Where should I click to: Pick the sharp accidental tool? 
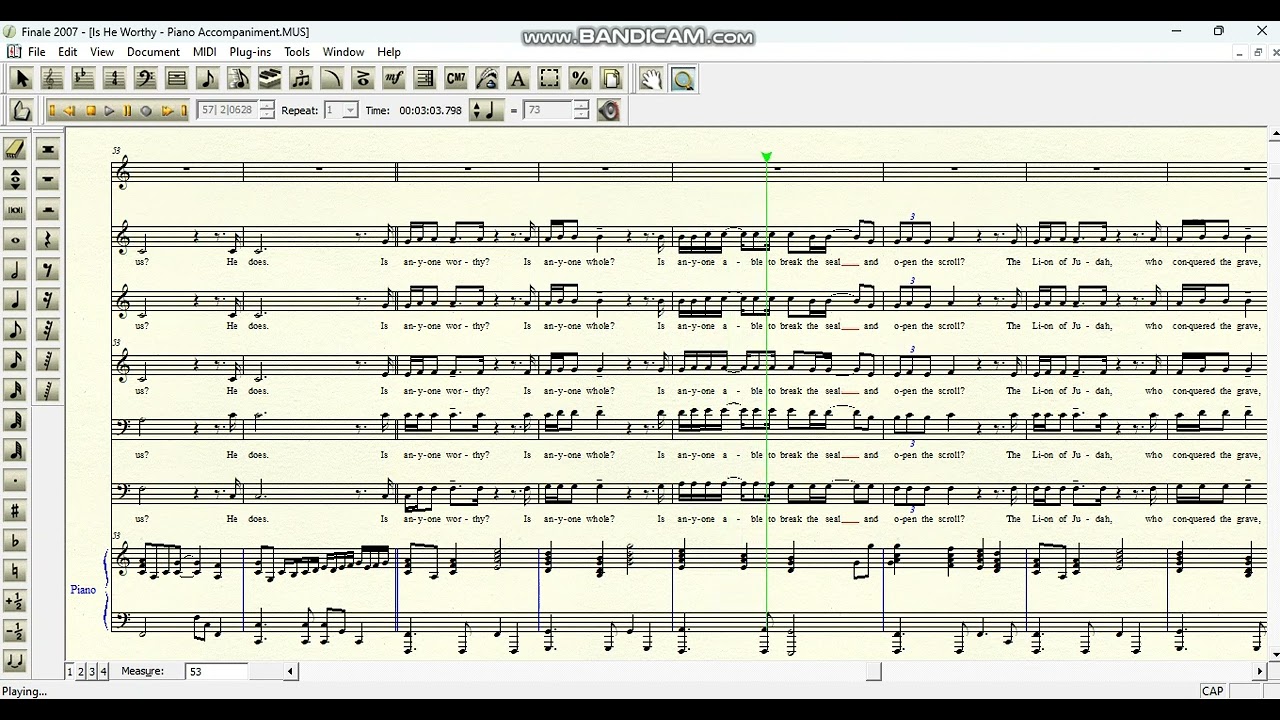click(x=15, y=511)
